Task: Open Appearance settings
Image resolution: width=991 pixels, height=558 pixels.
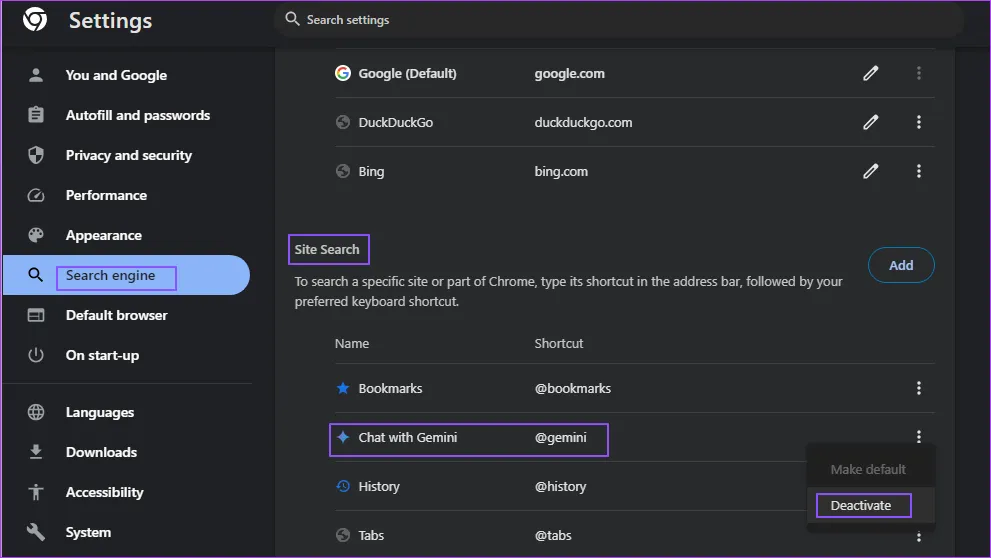Action: (104, 235)
